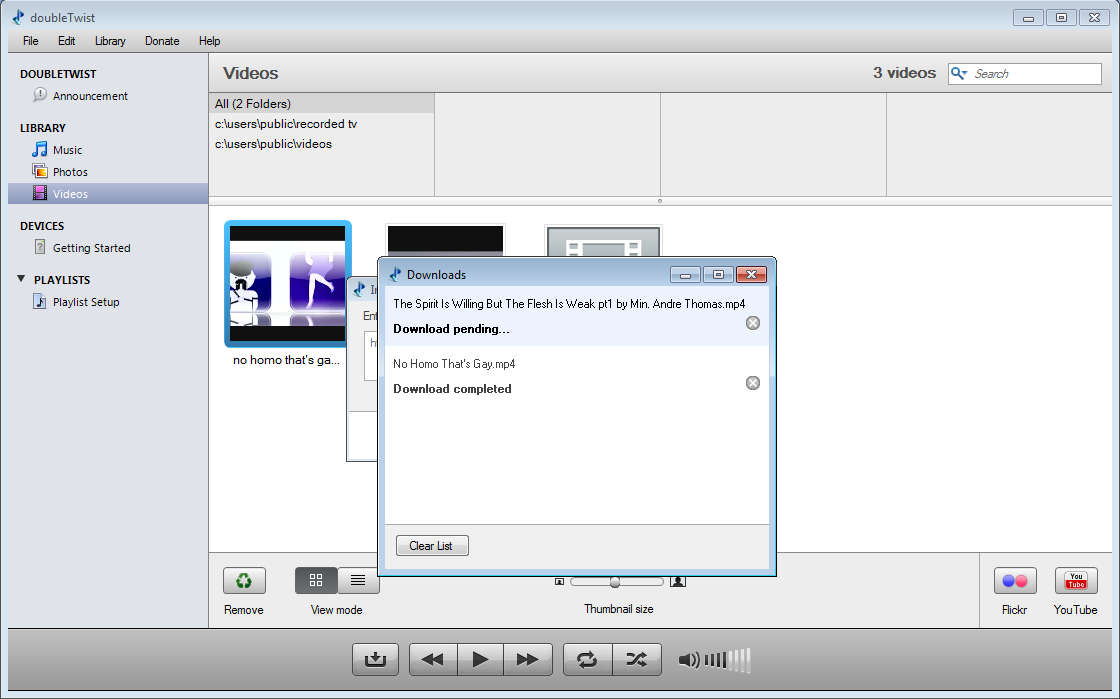
Task: Select Videos in the library sidebar
Action: point(108,193)
